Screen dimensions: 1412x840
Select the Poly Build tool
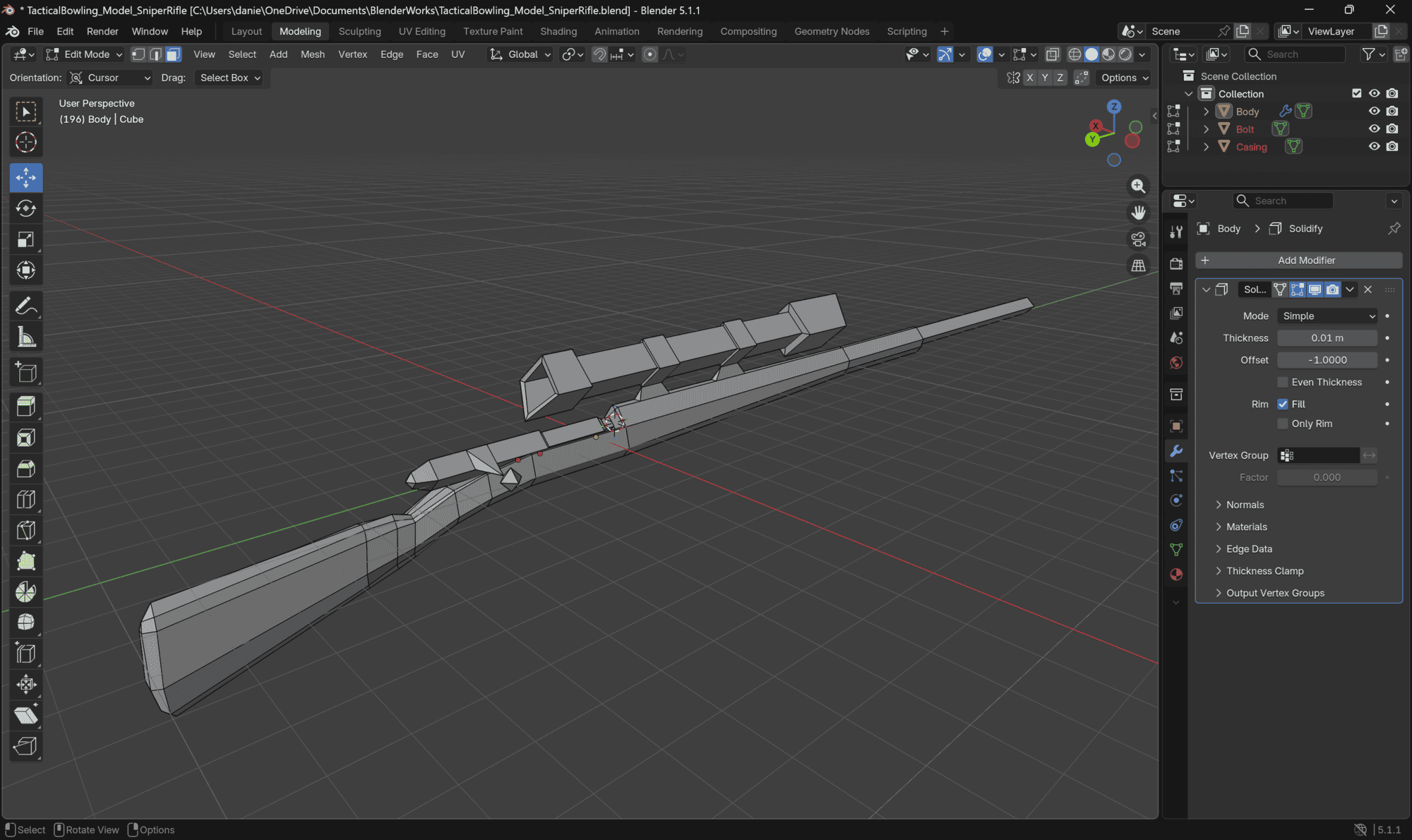pyautogui.click(x=26, y=561)
